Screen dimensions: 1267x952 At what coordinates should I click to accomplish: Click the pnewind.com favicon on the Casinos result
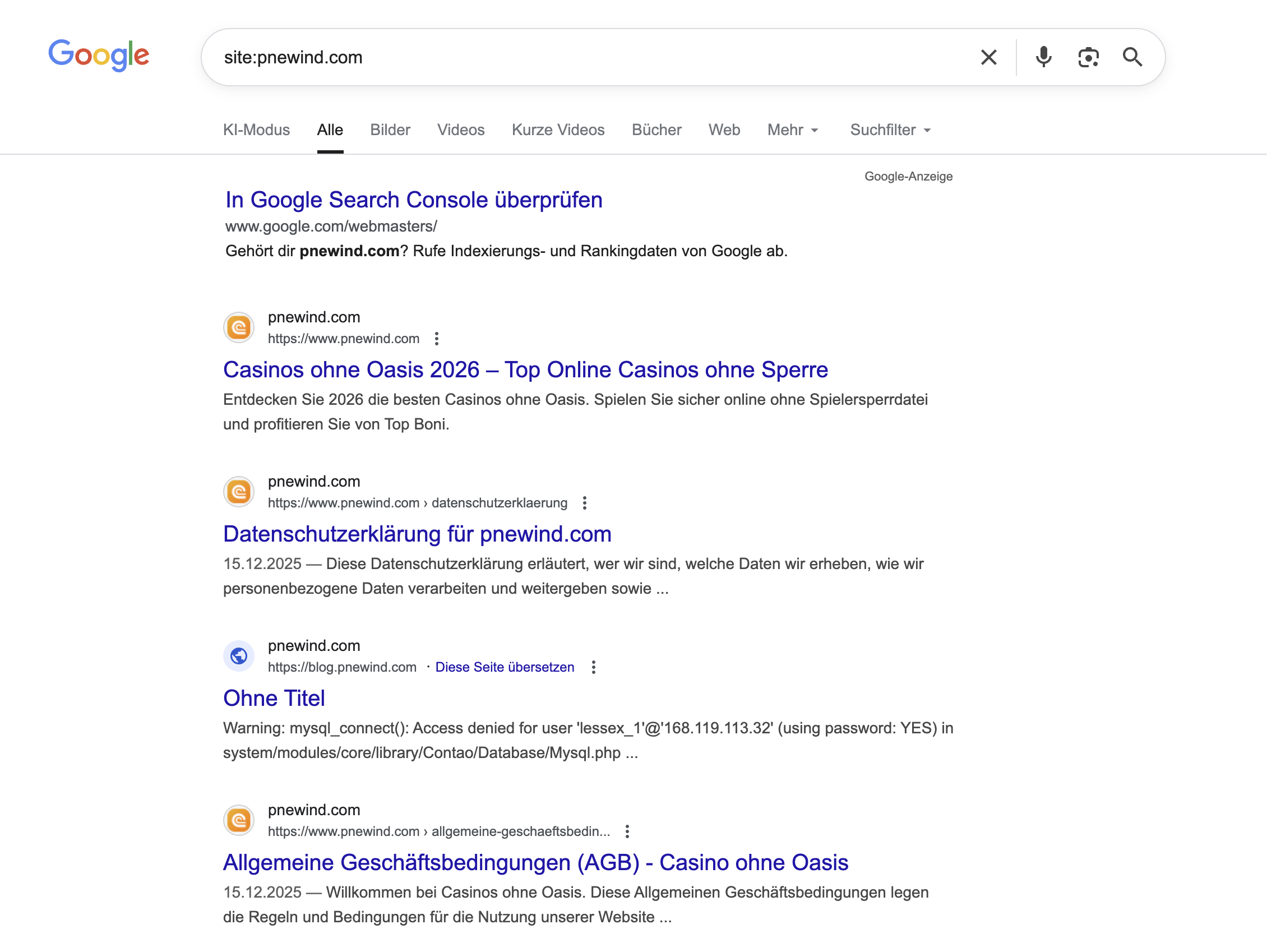pyautogui.click(x=238, y=327)
